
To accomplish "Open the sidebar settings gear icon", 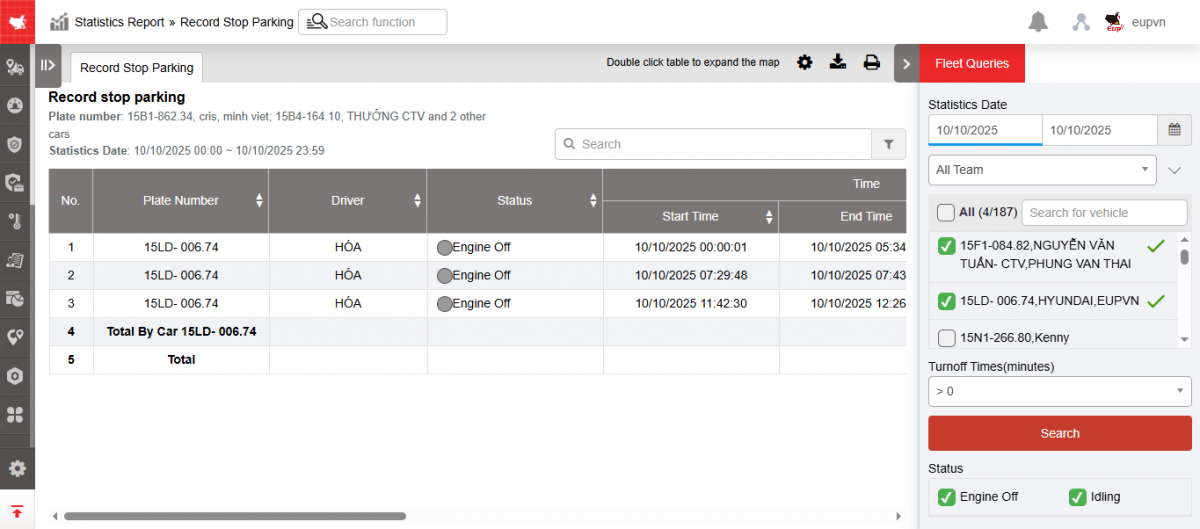I will pyautogui.click(x=16, y=468).
